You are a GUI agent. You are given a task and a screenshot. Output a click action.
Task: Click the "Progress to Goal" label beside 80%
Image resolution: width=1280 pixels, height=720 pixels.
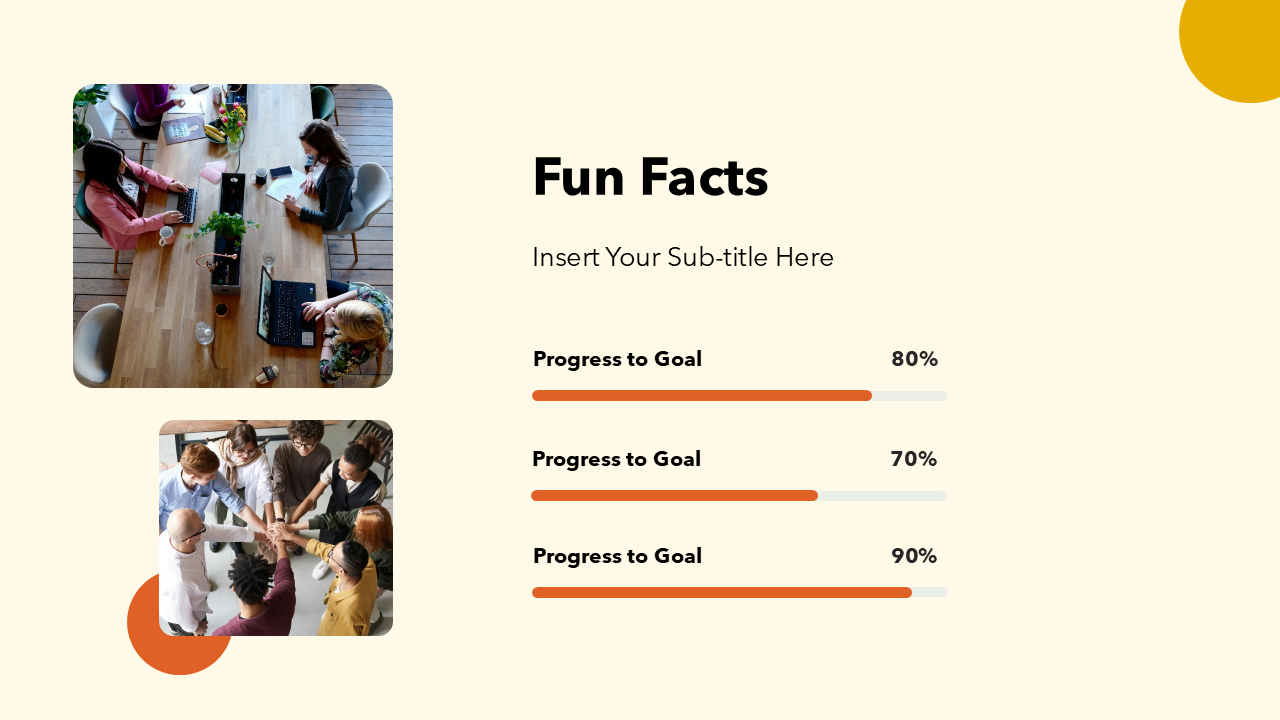(x=617, y=359)
